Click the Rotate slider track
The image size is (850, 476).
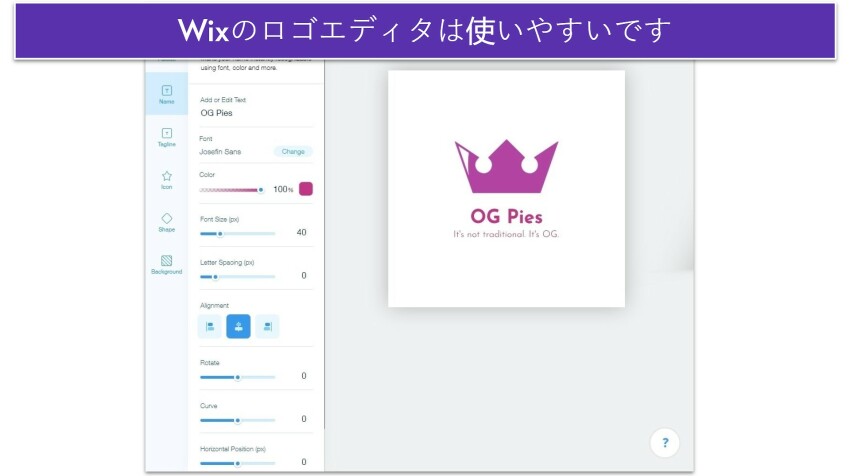click(238, 377)
